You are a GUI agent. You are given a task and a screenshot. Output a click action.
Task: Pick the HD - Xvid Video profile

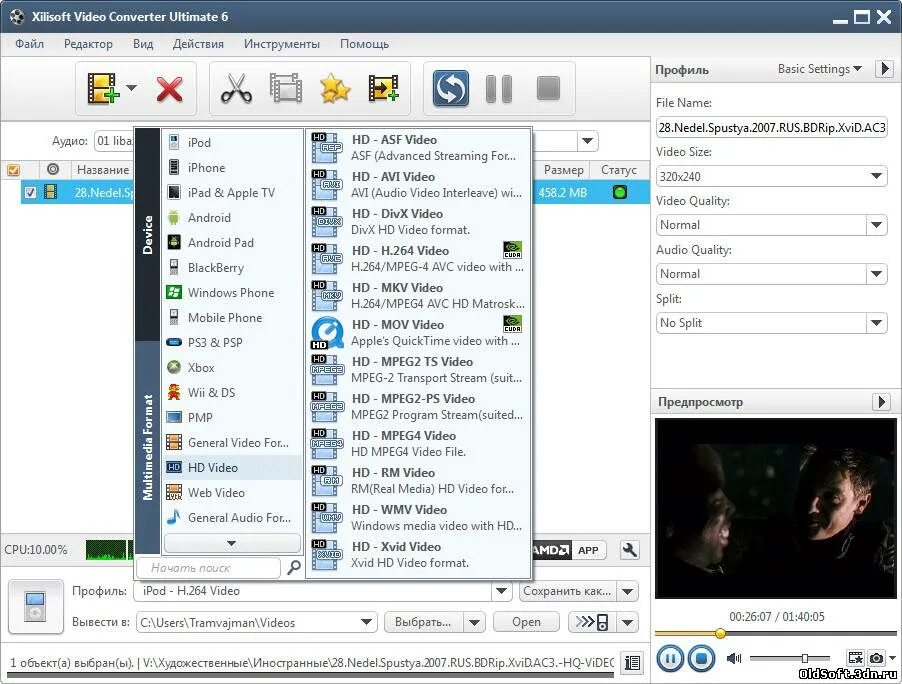tap(418, 554)
